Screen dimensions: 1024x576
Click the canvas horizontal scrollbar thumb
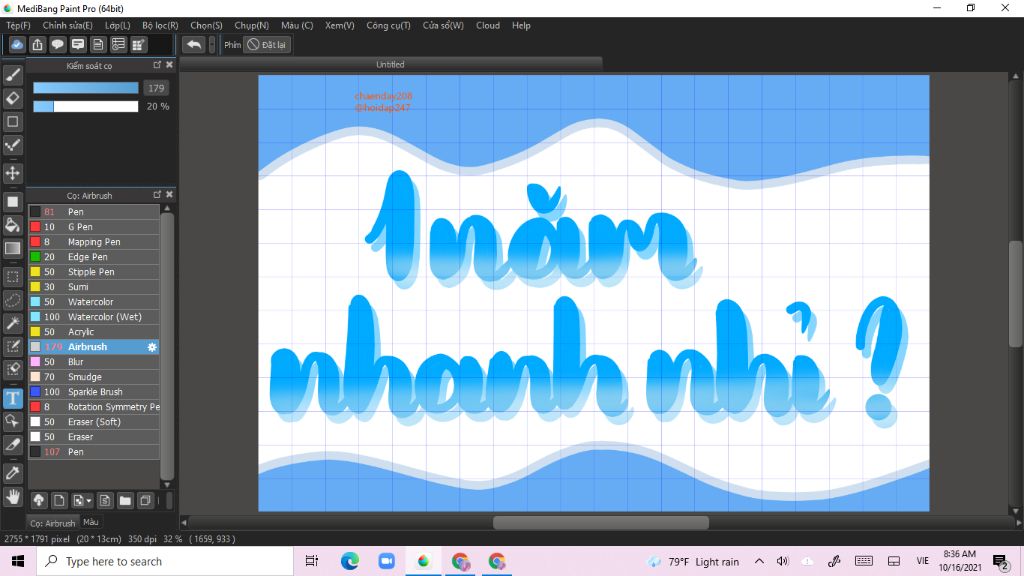pos(601,522)
